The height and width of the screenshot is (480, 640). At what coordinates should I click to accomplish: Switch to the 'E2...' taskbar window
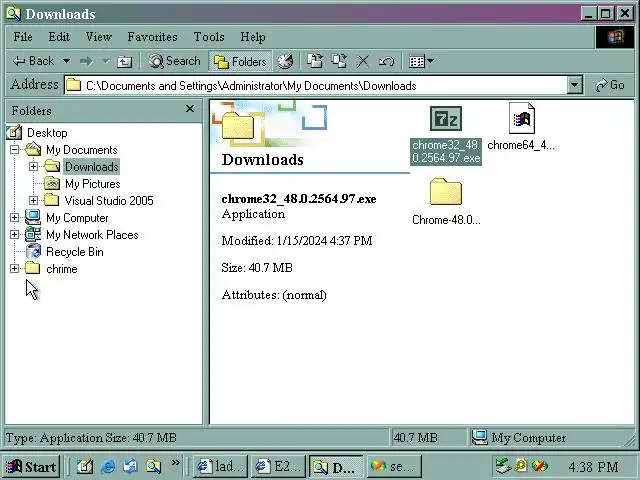[278, 466]
